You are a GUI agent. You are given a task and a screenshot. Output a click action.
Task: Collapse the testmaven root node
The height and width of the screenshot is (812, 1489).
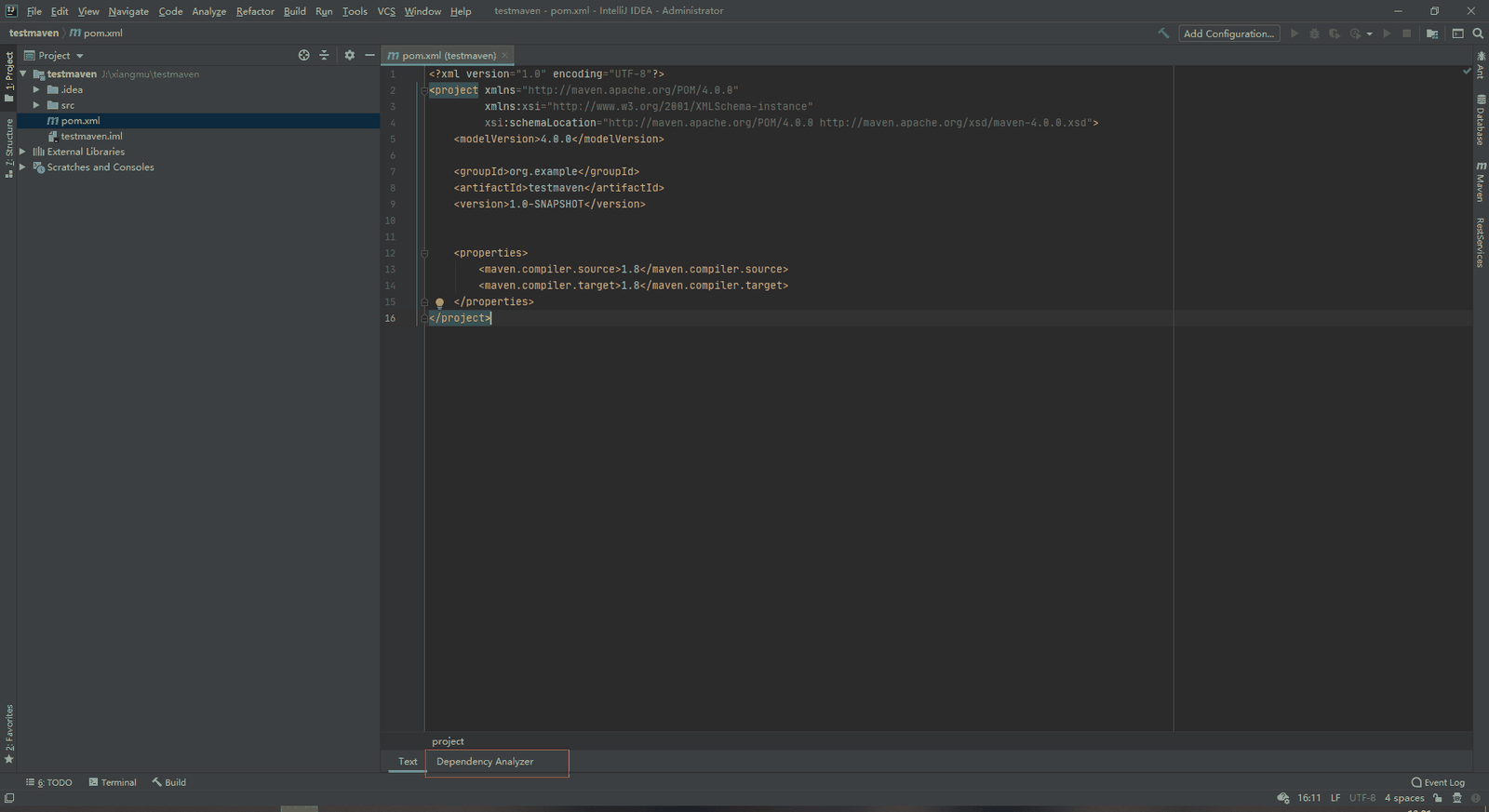point(23,73)
